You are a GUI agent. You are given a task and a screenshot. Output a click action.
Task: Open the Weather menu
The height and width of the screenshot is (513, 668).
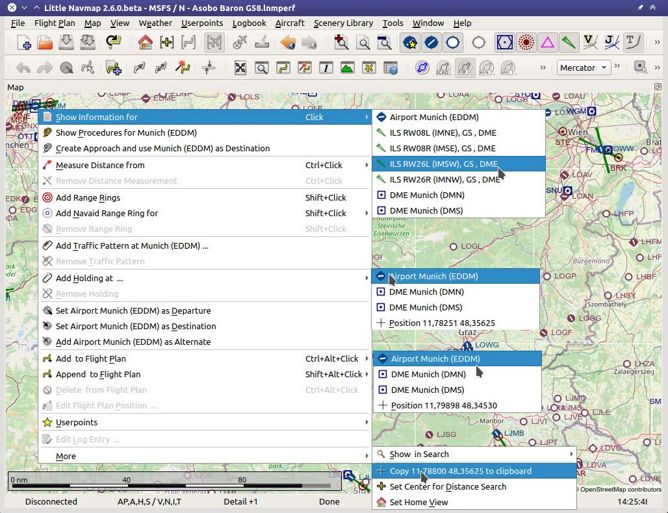(x=155, y=23)
